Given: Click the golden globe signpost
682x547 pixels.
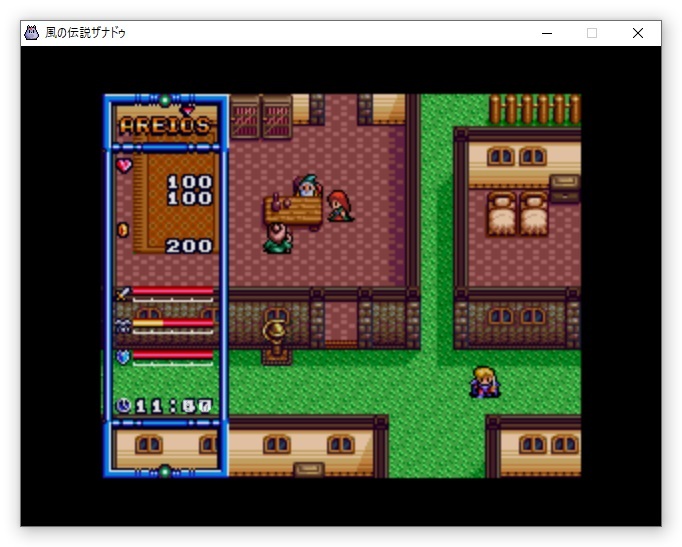Looking at the screenshot, I should [276, 342].
